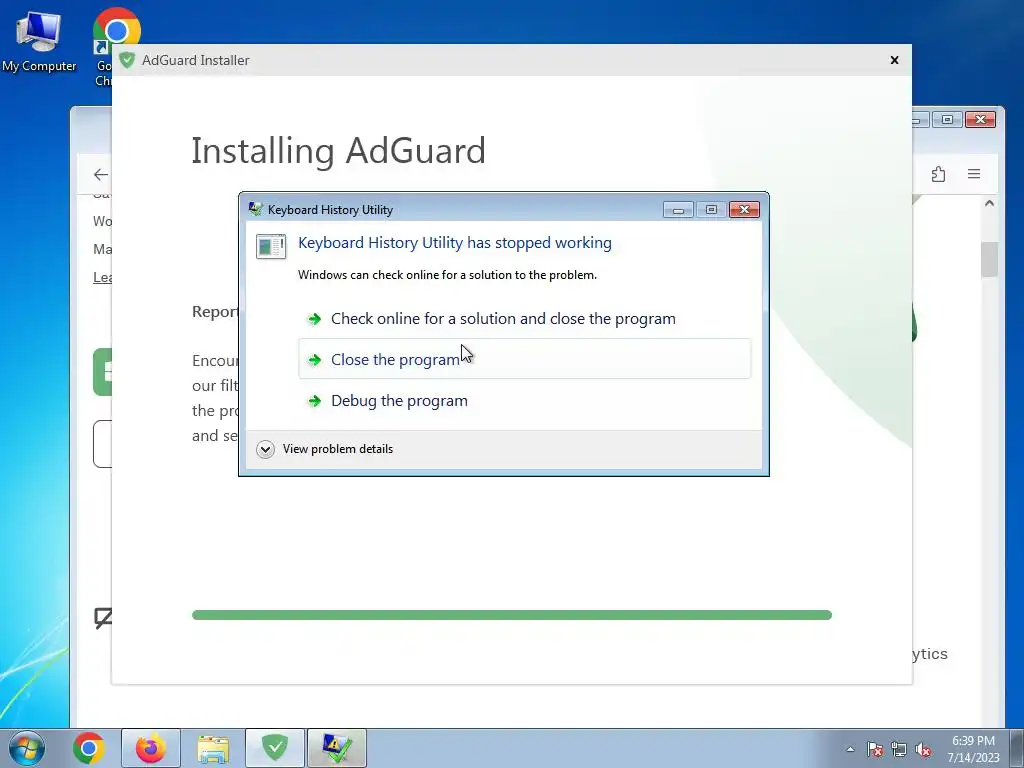Check online for a solution and close the program
The width and height of the screenshot is (1024, 768).
[524, 319]
